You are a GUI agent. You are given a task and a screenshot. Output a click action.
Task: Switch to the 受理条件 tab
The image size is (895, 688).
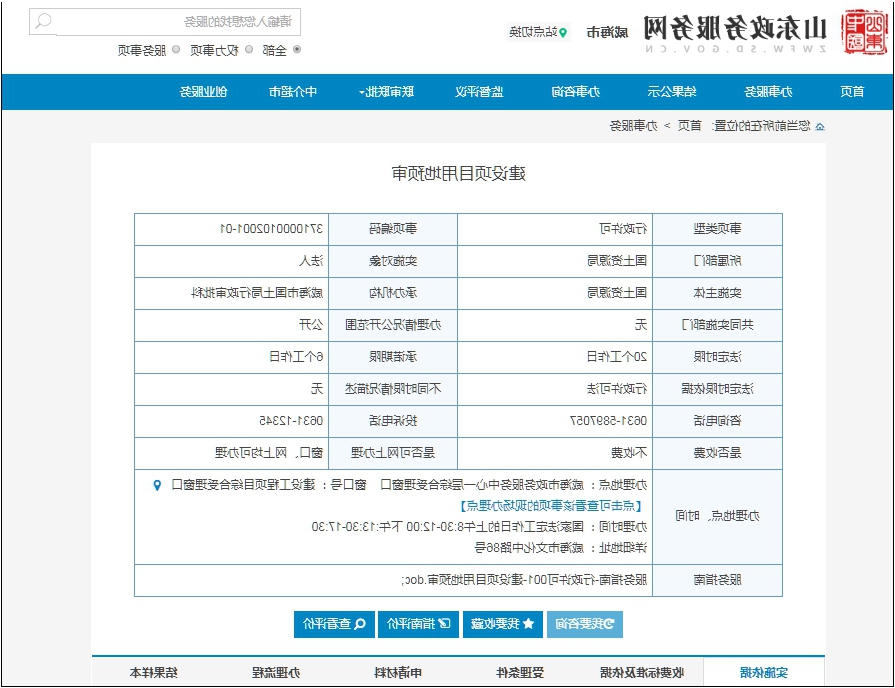[x=520, y=673]
